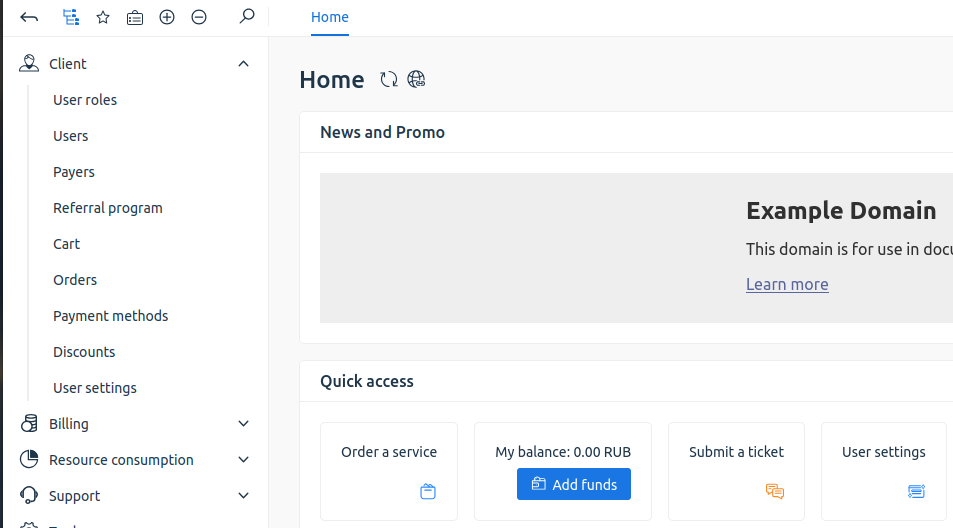Viewport: 953px width, 528px height.
Task: Refresh the Home page with the reload icon
Action: 389,80
